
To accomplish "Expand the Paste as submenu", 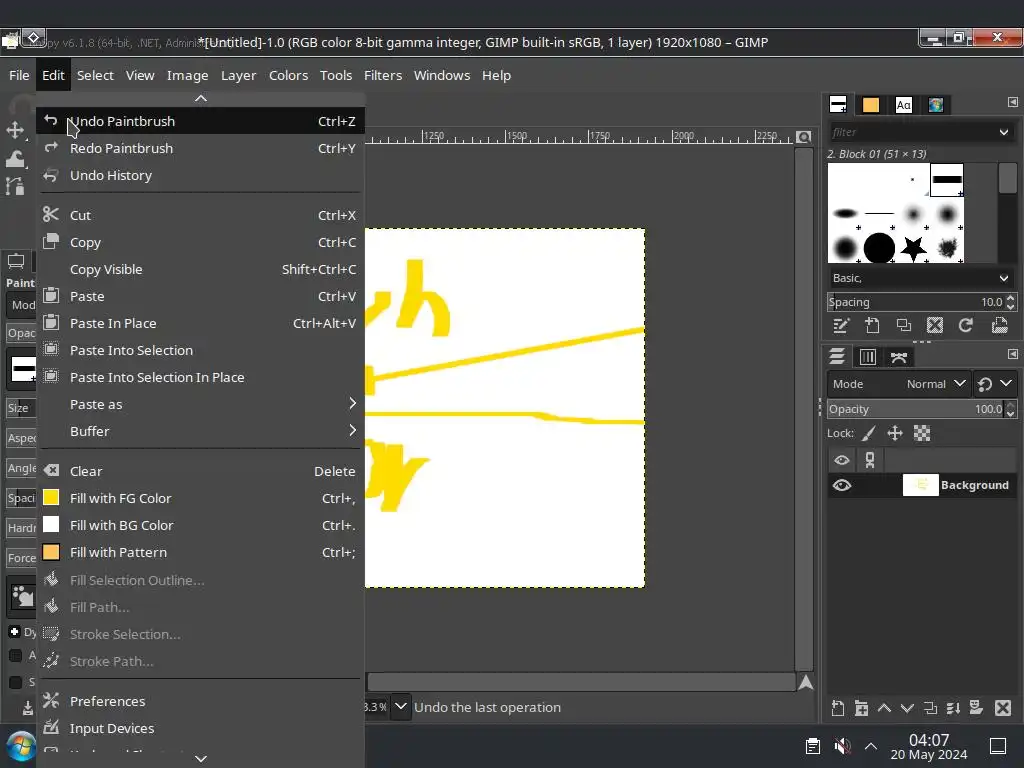I will pyautogui.click(x=200, y=404).
